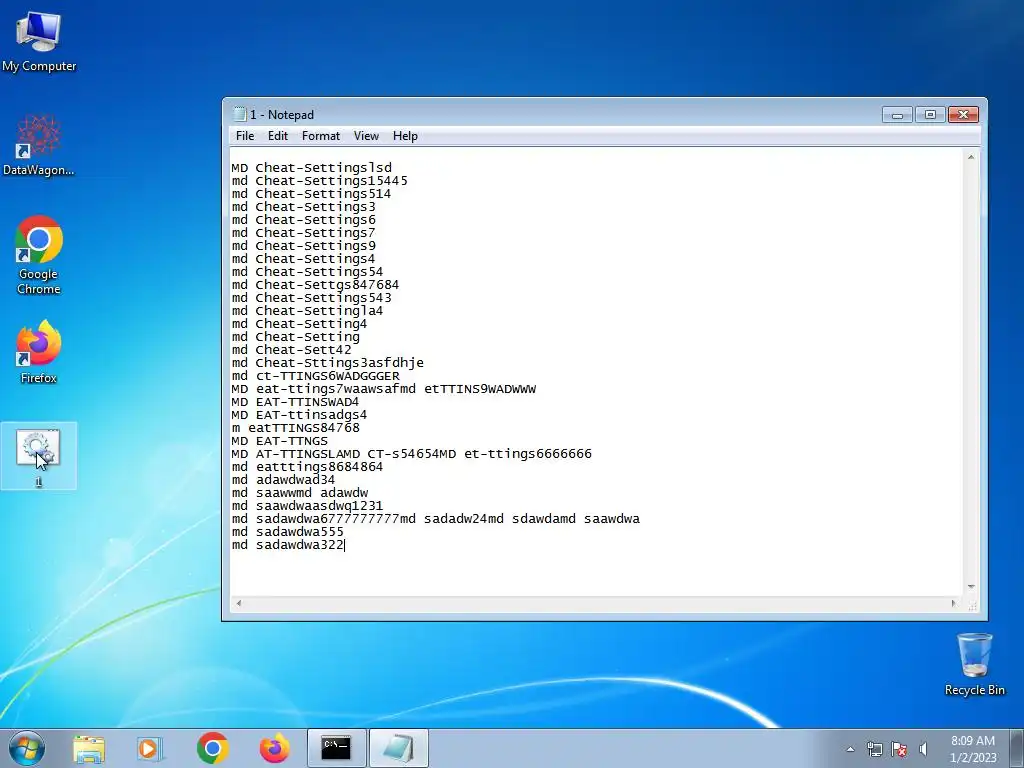Close the Notepad window

[963, 115]
